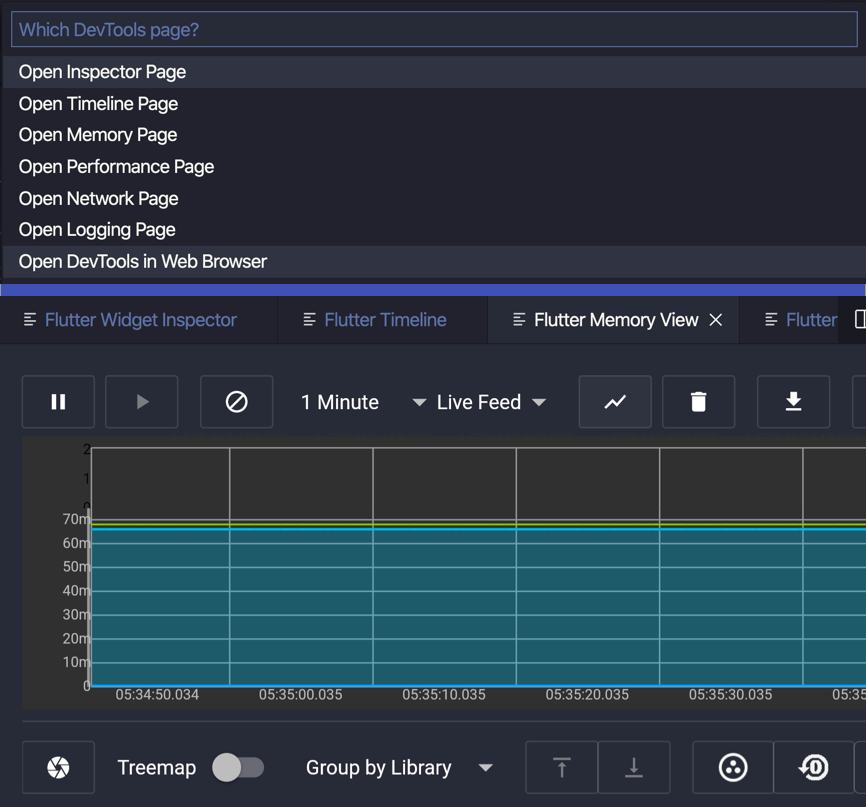Choose Open Memory Page
The width and height of the screenshot is (866, 807).
(434, 135)
